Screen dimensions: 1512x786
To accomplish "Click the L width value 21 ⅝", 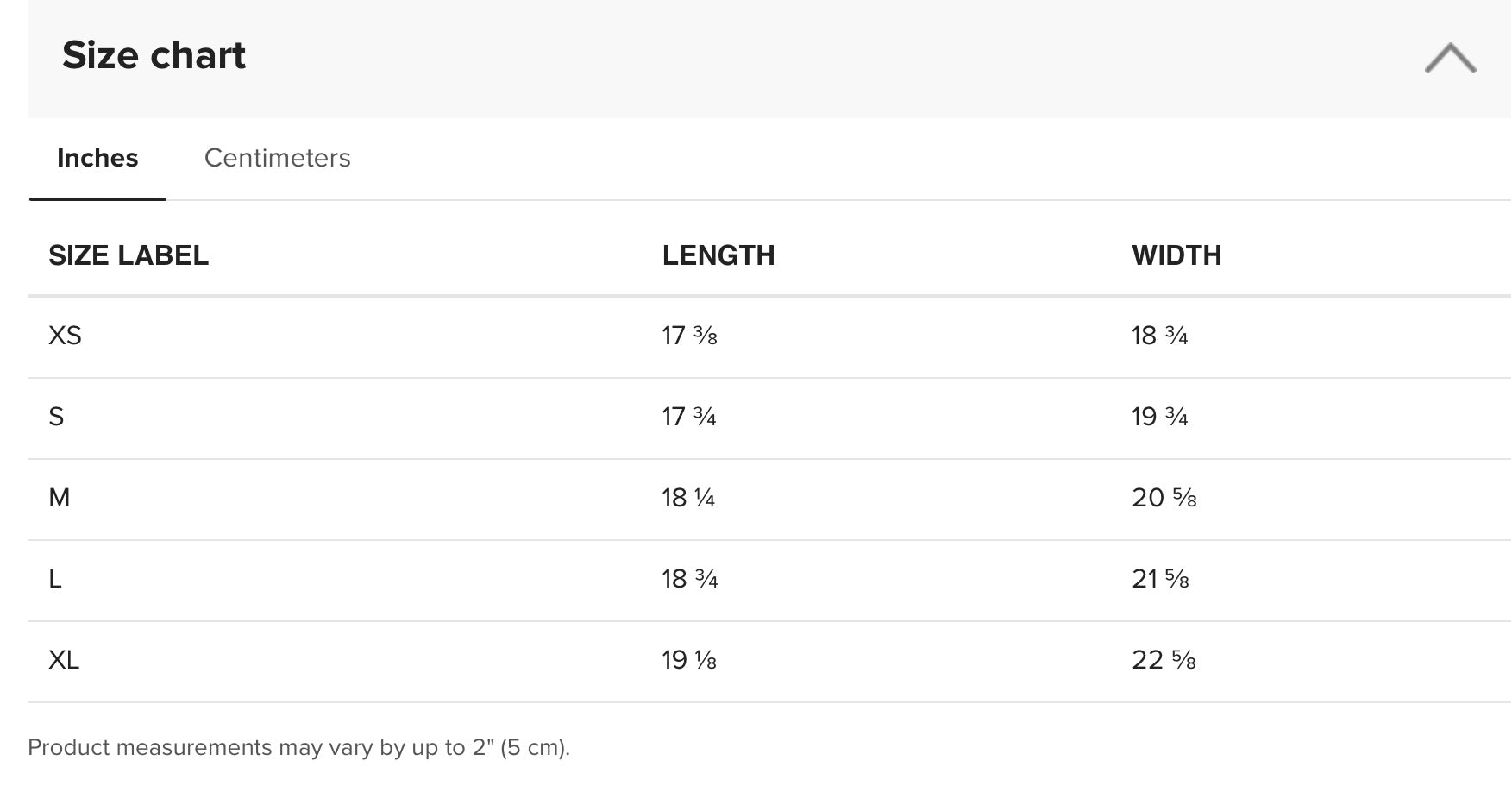I will 1160,579.
